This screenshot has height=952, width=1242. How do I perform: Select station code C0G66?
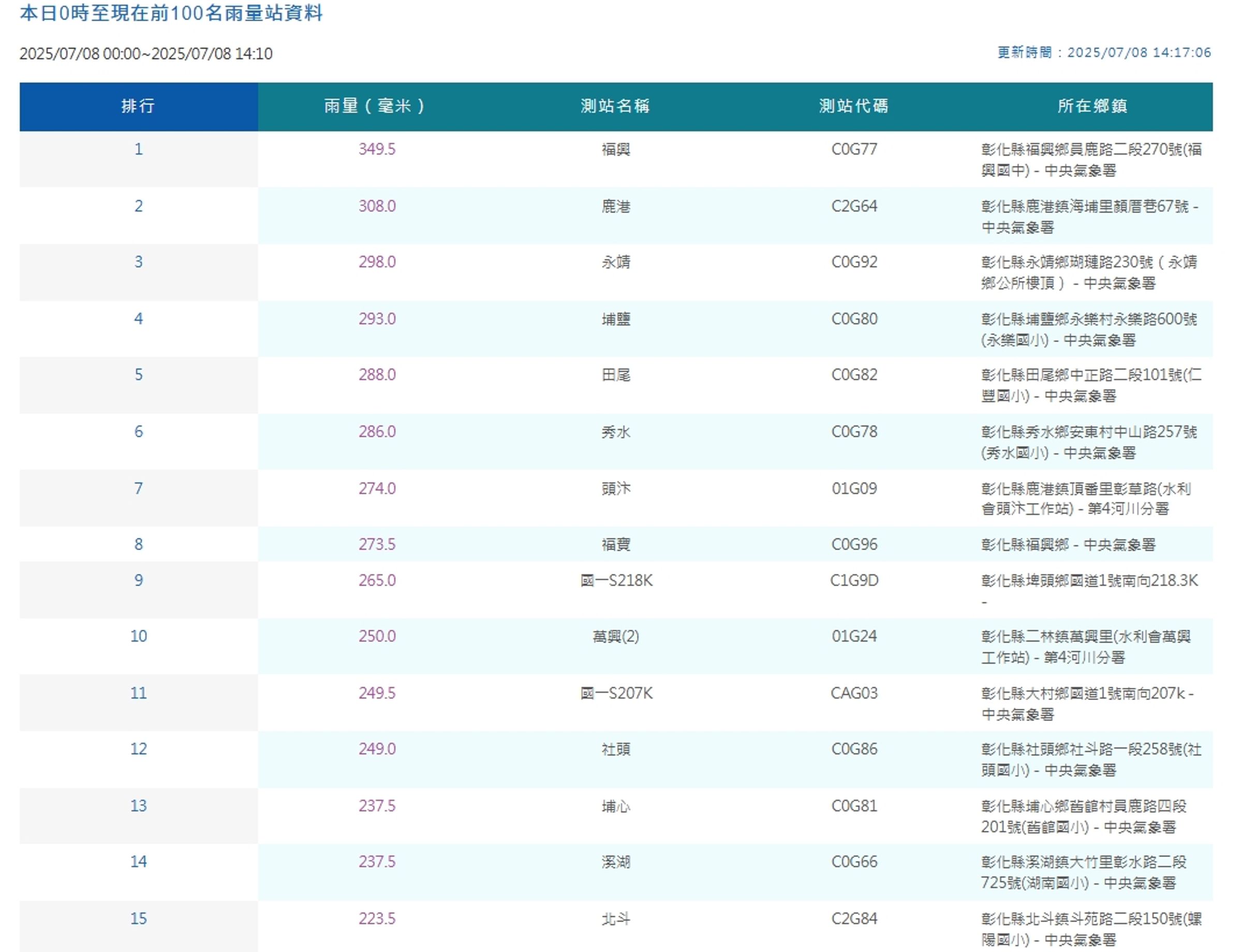pos(854,861)
